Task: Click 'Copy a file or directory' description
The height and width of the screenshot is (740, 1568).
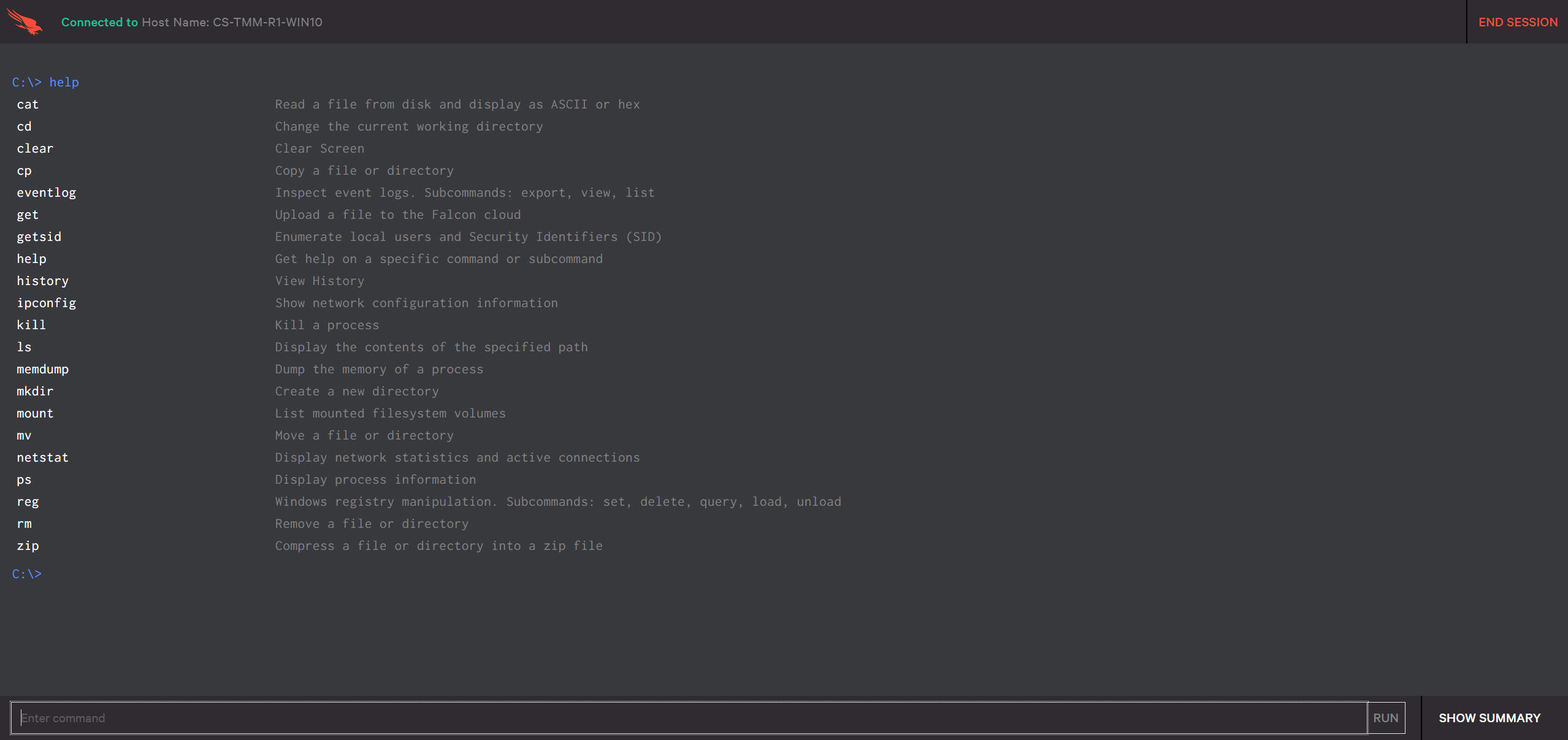Action: pos(364,170)
